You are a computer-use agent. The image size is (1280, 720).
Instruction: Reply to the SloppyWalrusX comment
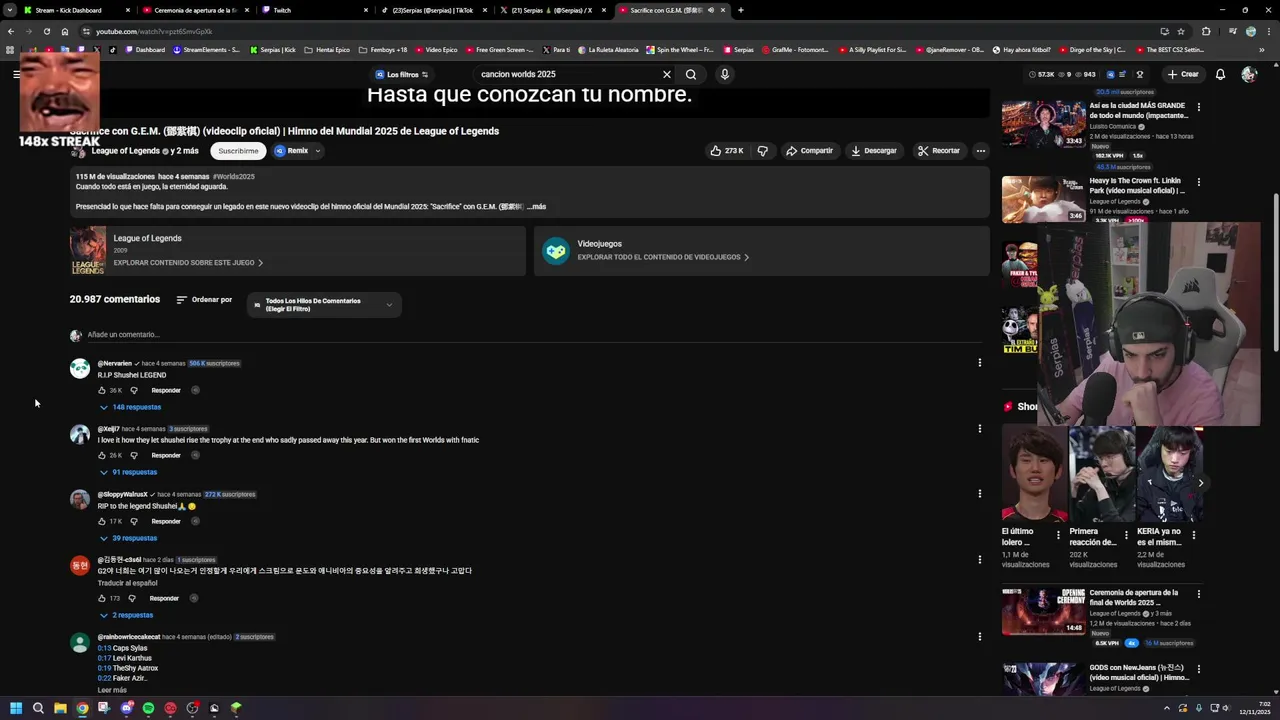[166, 521]
